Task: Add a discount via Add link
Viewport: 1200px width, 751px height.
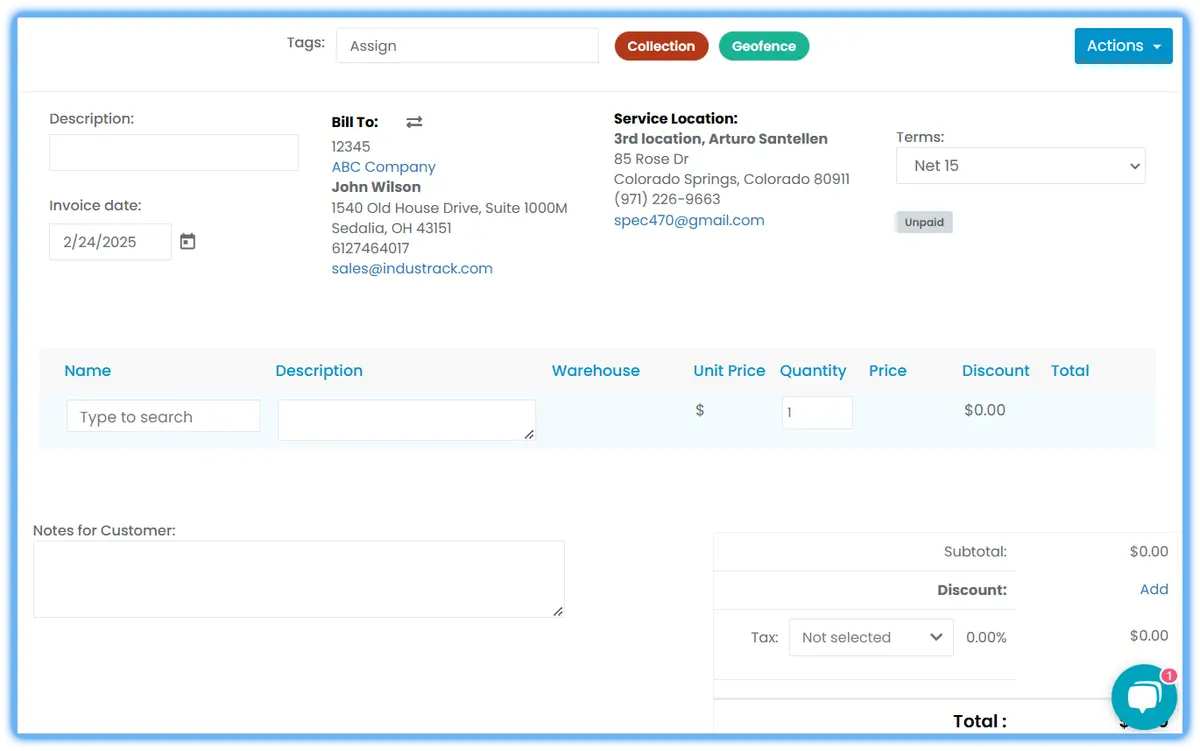Action: tap(1154, 589)
